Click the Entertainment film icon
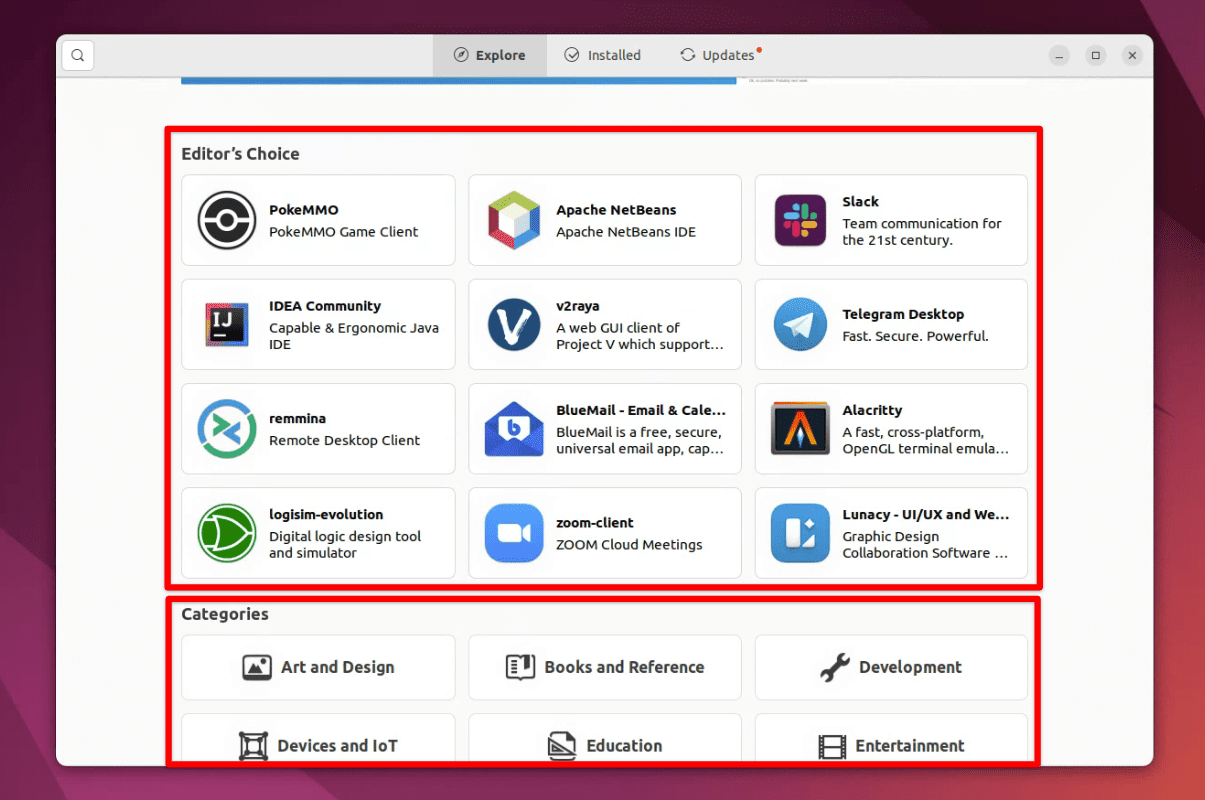 [832, 746]
